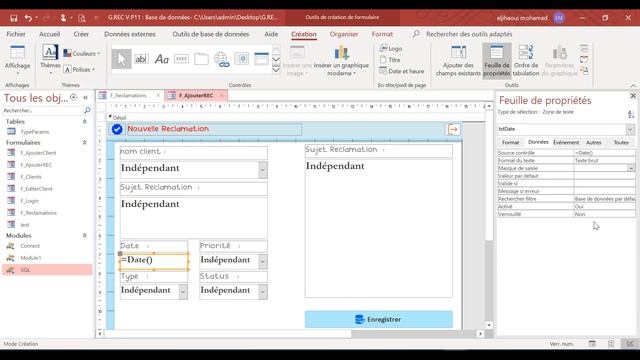Open the nom client combo box arrow
640x360 pixels.
click(263, 169)
